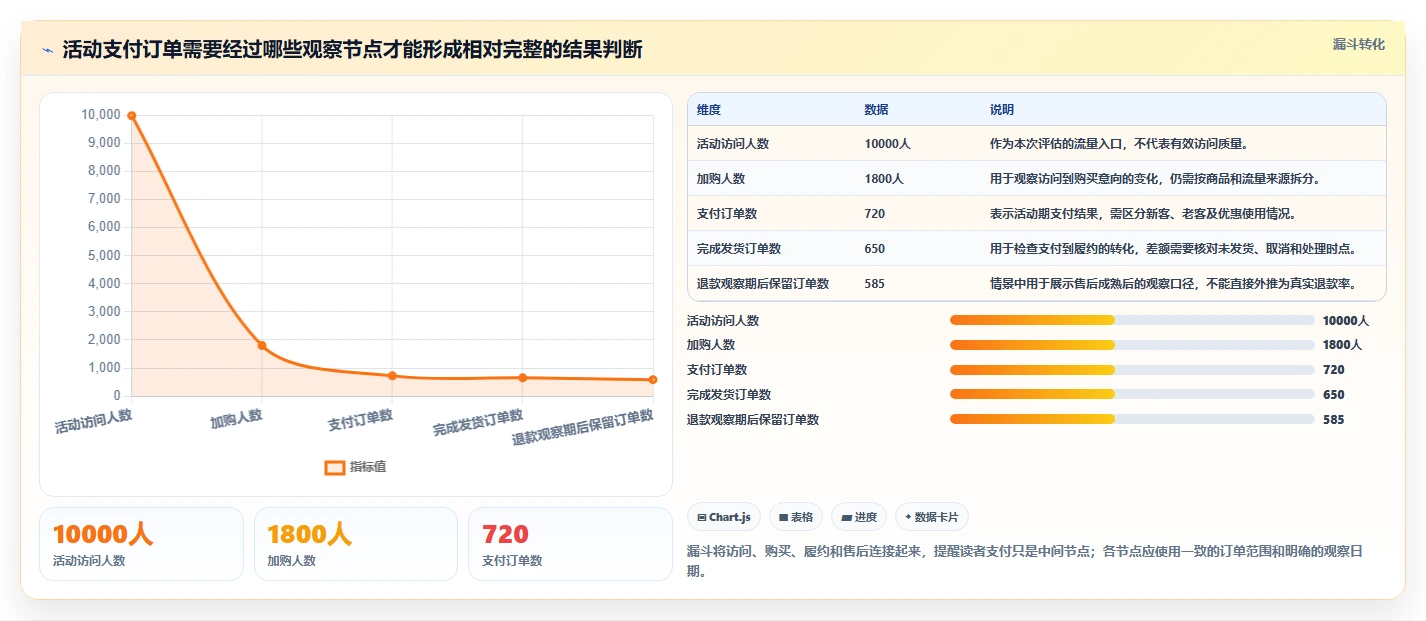The image size is (1426, 621).
Task: Click the 加购人数 progress bar
Action: (x=1132, y=345)
